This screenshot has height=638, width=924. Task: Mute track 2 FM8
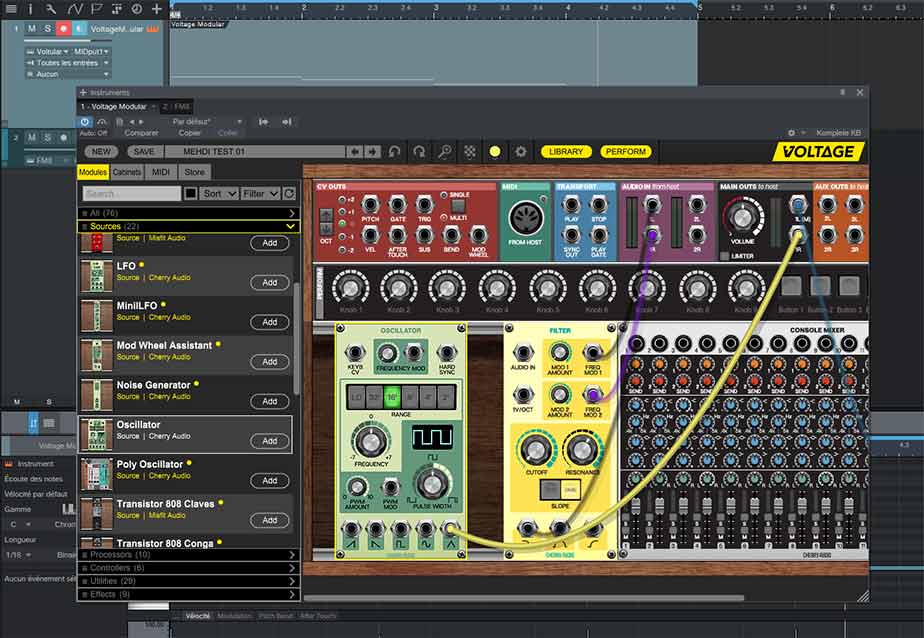tap(32, 137)
